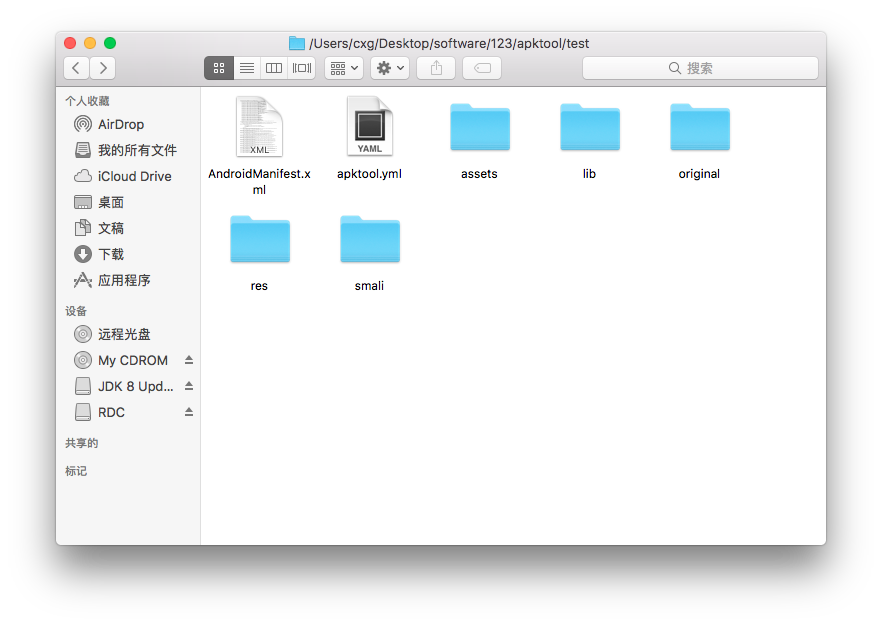Click the 共享的 section header
882x625 pixels.
pos(82,443)
